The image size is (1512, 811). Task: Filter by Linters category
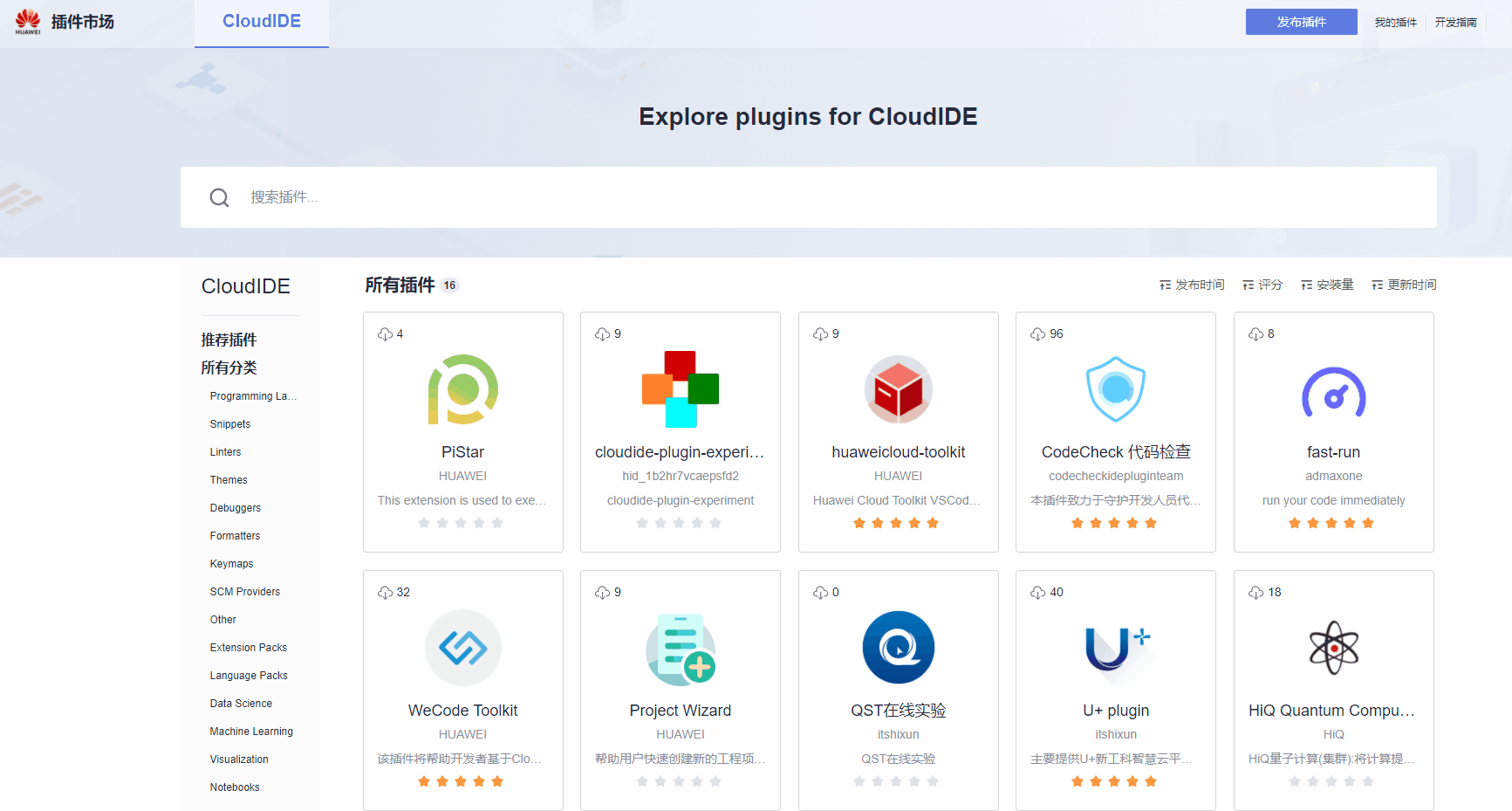(225, 452)
